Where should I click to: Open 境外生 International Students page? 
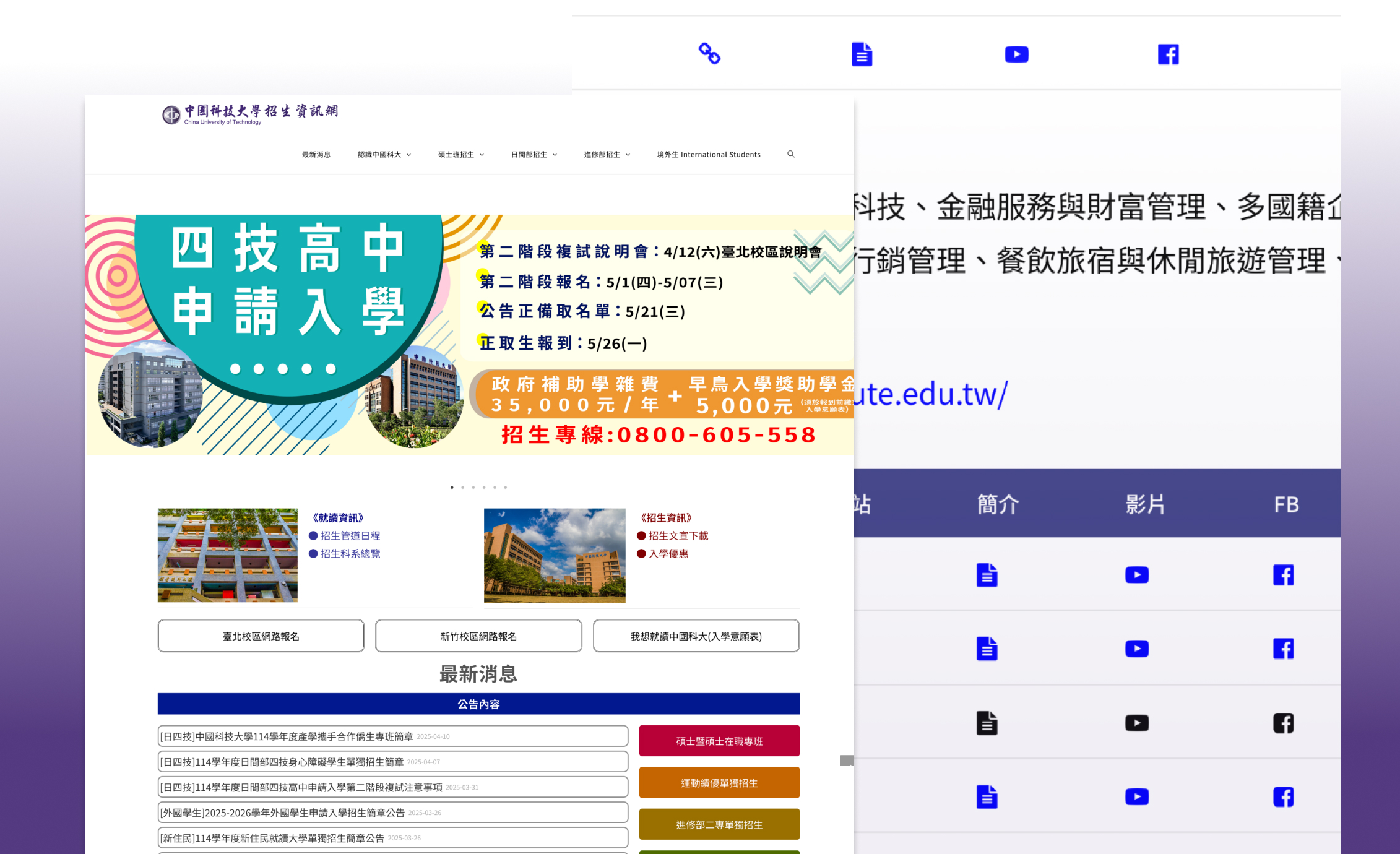[x=709, y=154]
